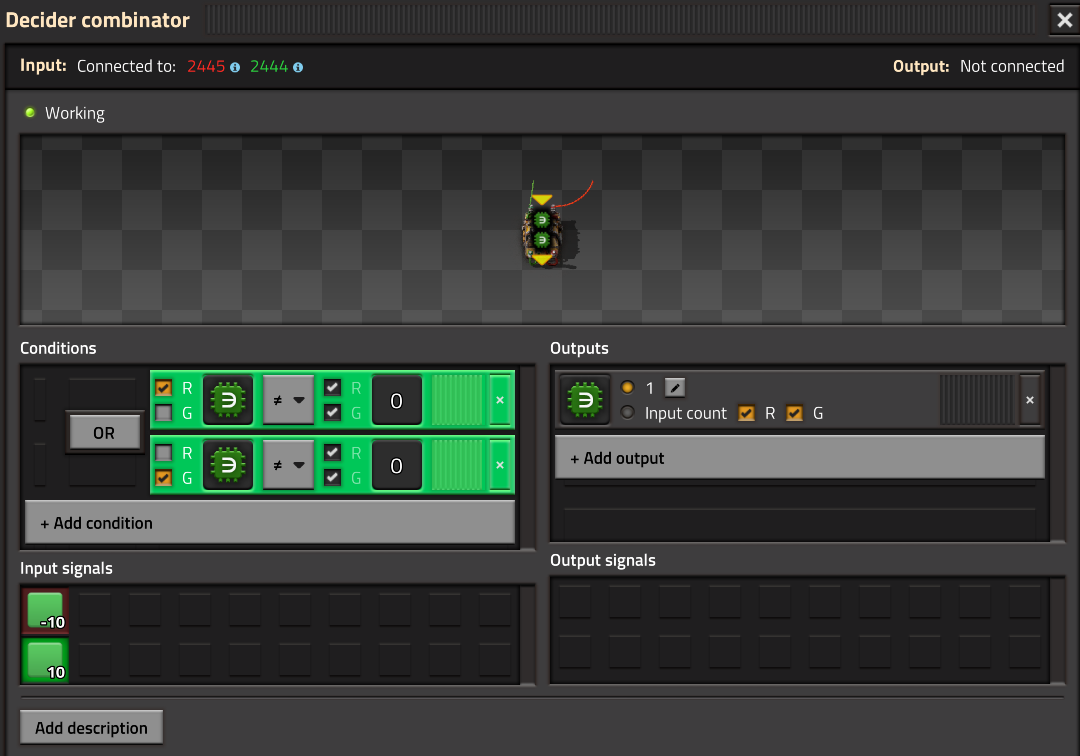Click info icon beside red network 2445
This screenshot has width=1080, height=756.
click(235, 67)
